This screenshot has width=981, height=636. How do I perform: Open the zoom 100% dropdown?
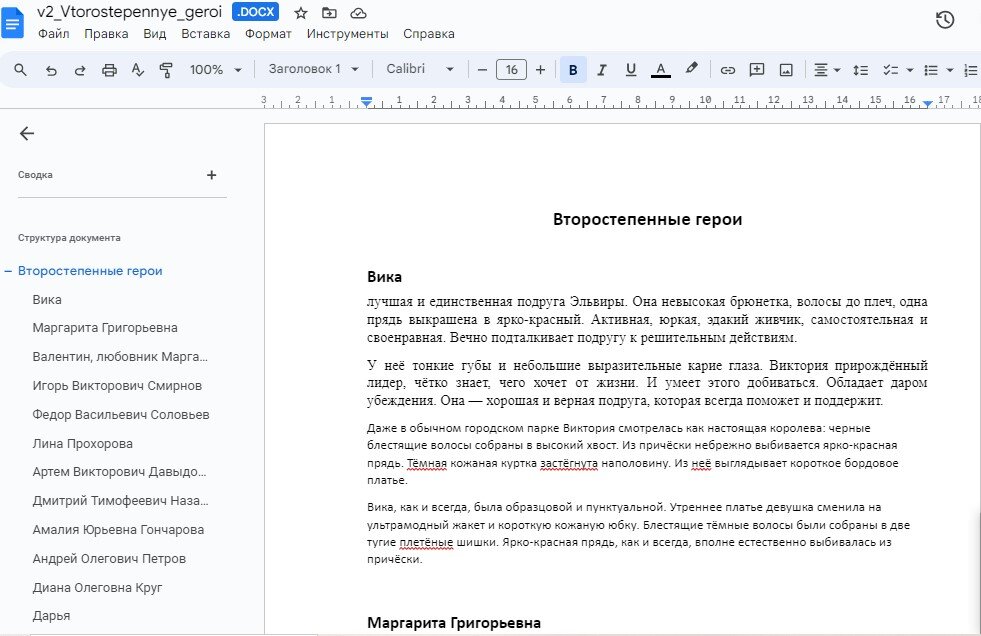pyautogui.click(x=215, y=69)
